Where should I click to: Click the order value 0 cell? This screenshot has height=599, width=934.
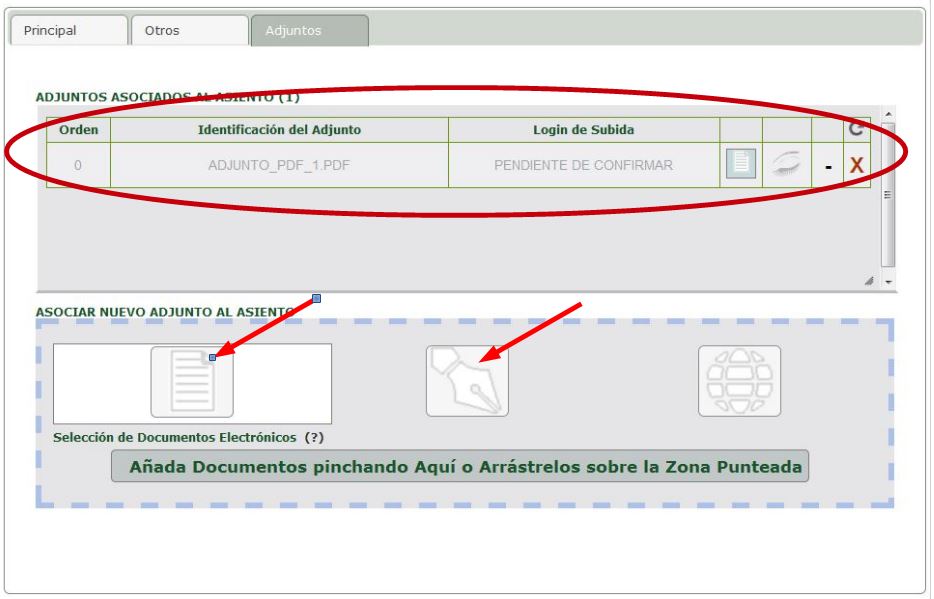79,165
